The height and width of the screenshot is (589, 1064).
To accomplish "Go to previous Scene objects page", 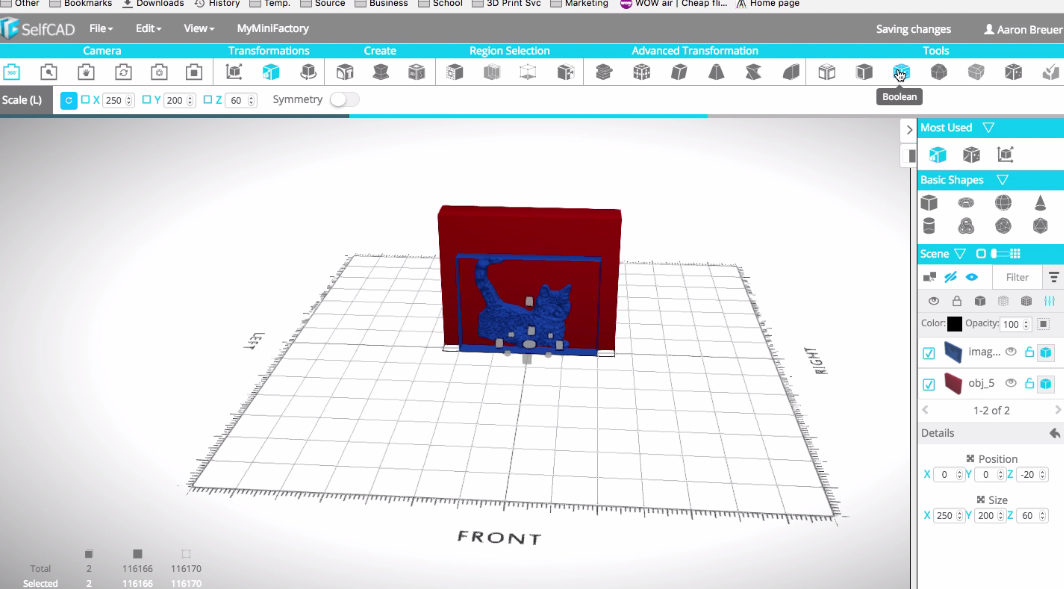I will click(925, 410).
